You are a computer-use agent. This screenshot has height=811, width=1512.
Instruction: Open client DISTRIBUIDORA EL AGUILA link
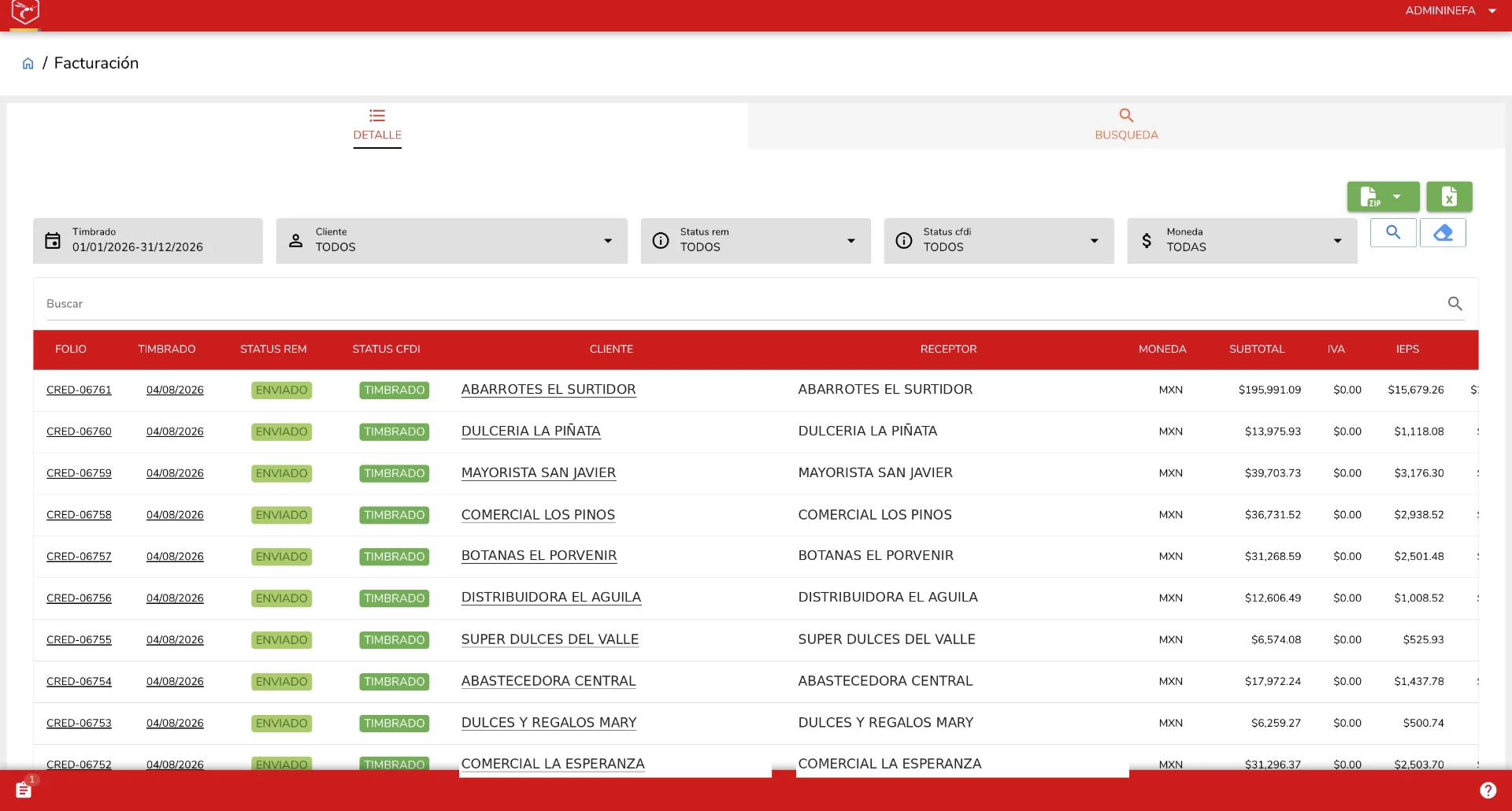(551, 598)
